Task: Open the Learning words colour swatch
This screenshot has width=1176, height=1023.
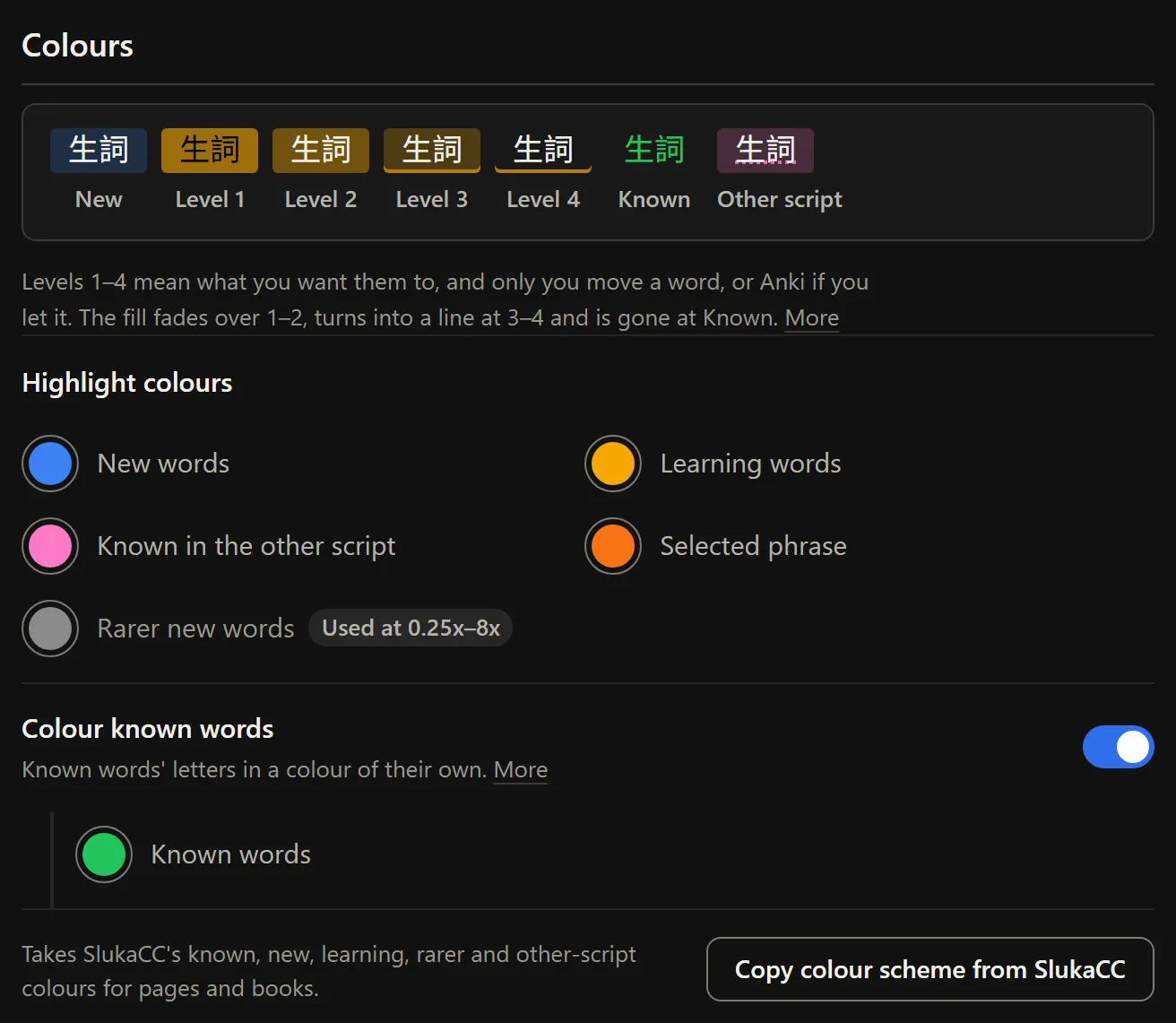Action: pos(613,464)
